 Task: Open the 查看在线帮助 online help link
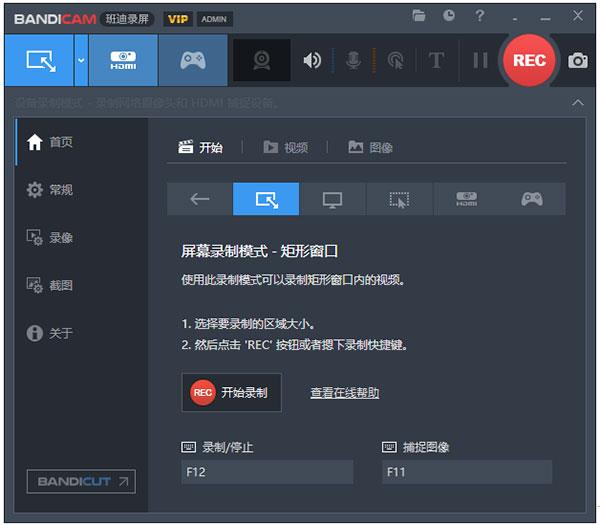pos(344,393)
